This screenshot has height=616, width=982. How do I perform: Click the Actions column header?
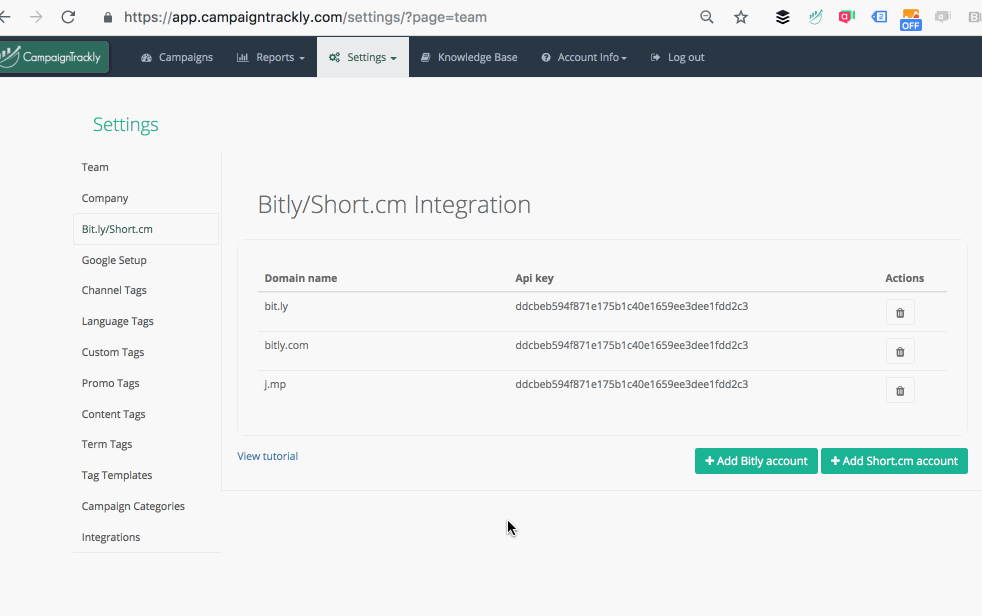click(904, 278)
